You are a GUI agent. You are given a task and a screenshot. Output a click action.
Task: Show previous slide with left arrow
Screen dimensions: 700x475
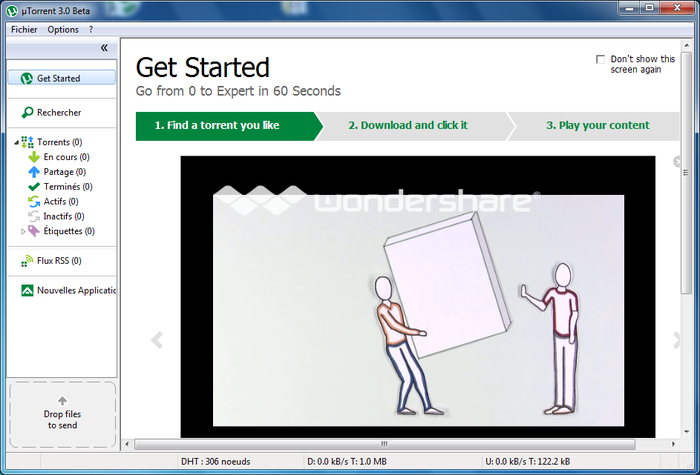(x=157, y=340)
